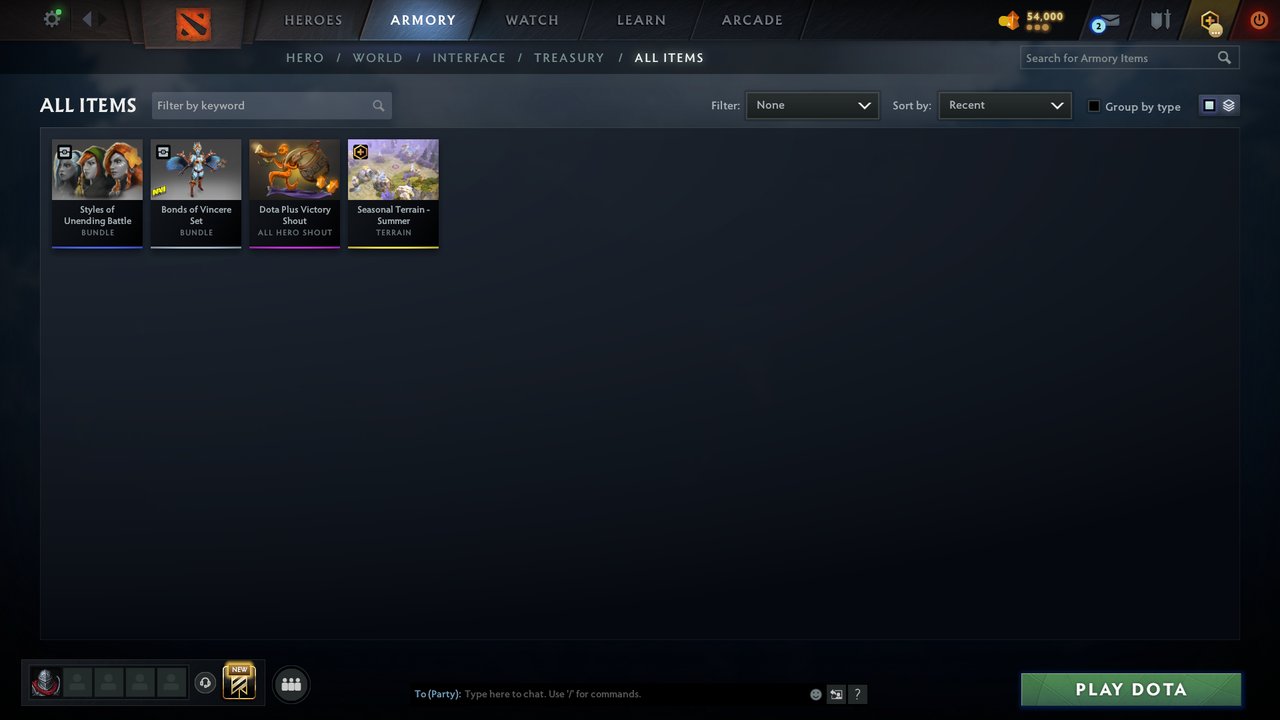
Task: Open the HEROES main tab
Action: (313, 20)
